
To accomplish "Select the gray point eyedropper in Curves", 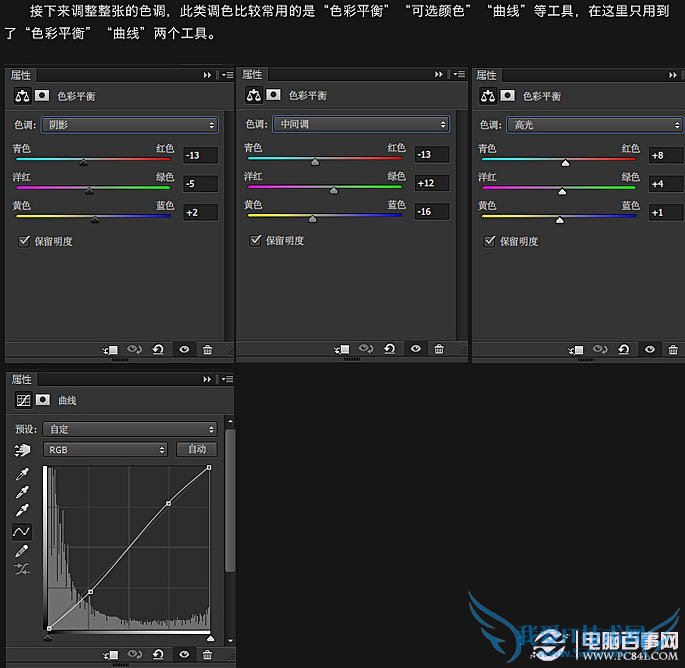I will click(22, 492).
